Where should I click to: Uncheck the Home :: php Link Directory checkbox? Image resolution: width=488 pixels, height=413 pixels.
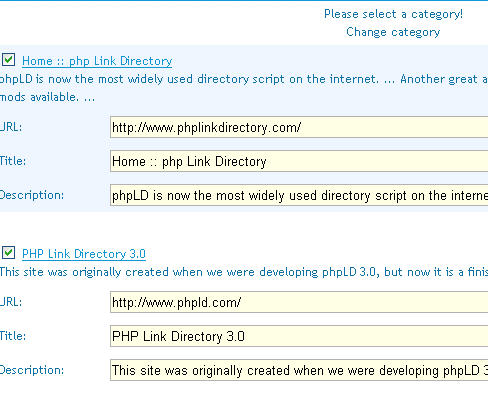click(x=8, y=60)
